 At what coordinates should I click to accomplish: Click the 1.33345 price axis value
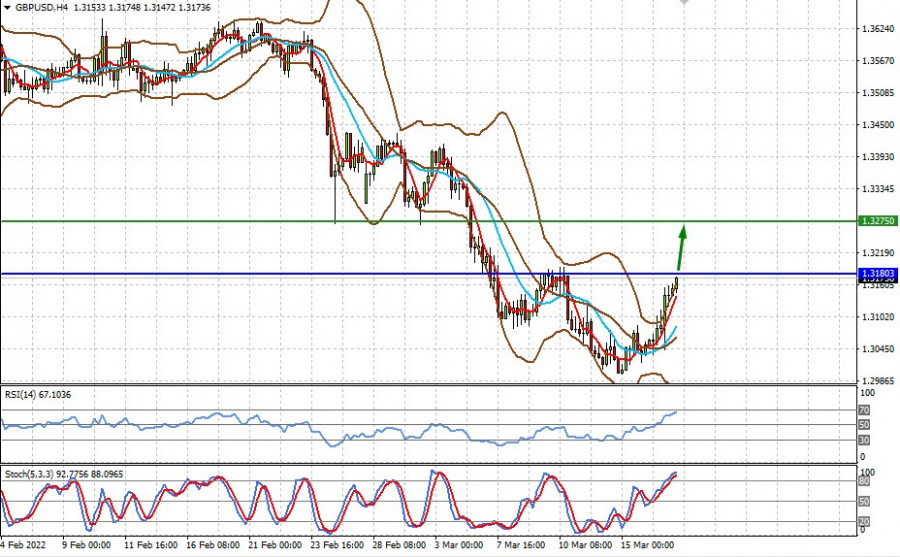click(878, 189)
